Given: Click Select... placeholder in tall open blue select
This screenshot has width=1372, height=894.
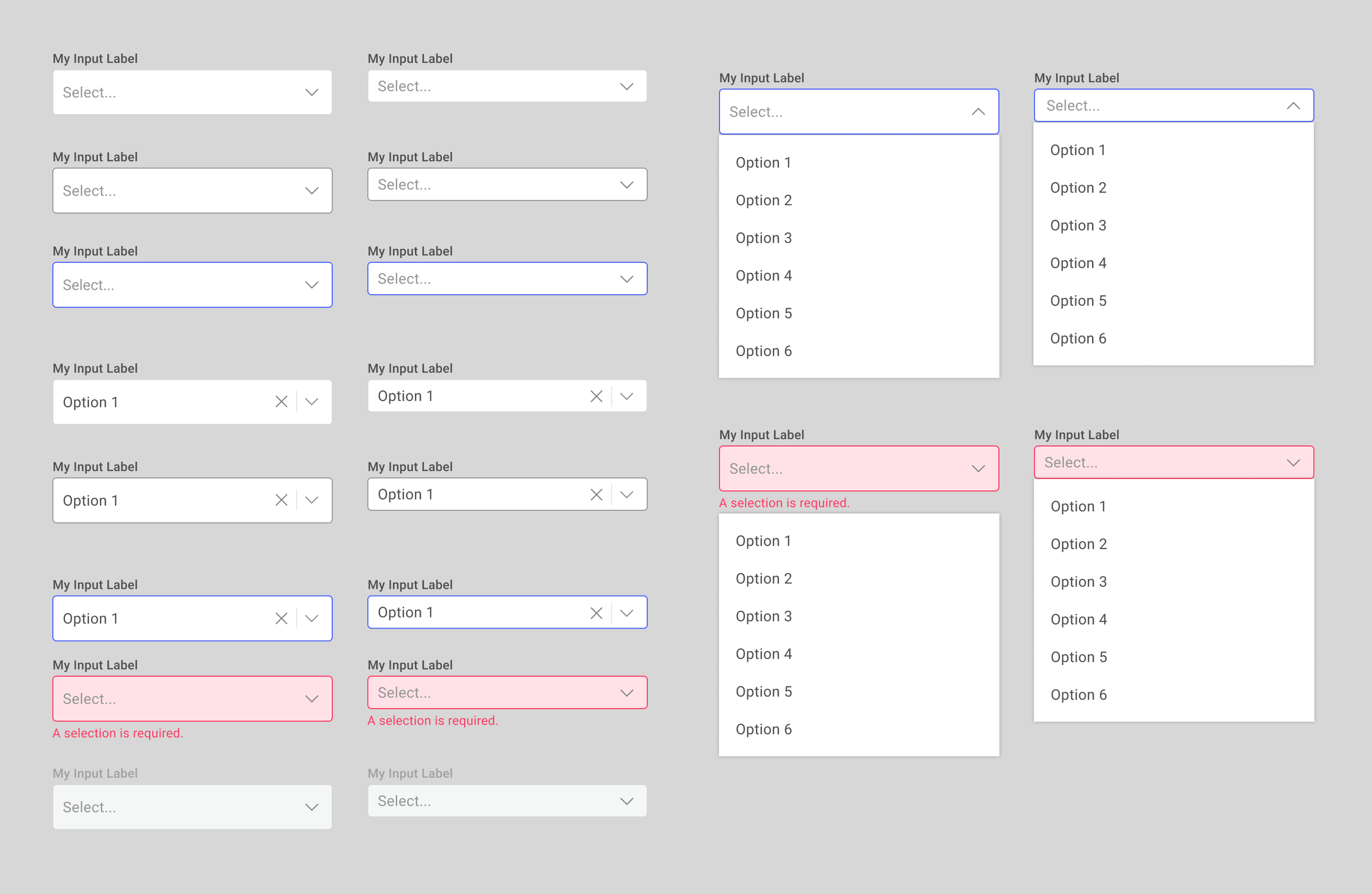Looking at the screenshot, I should click(x=756, y=111).
